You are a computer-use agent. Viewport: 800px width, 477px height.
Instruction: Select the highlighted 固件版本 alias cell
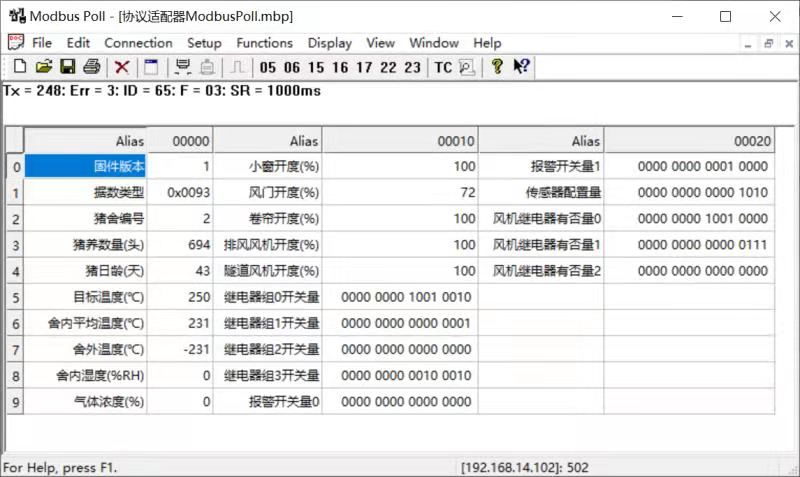[85, 166]
